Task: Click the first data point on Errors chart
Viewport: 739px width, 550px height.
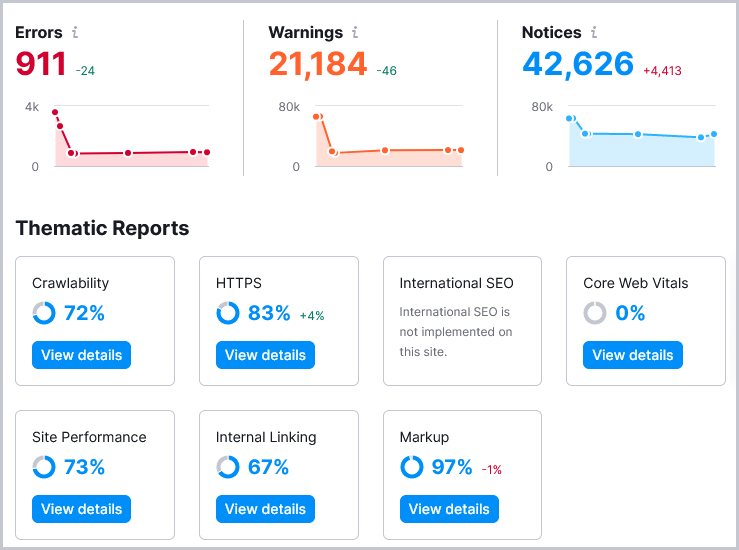Action: tap(55, 112)
